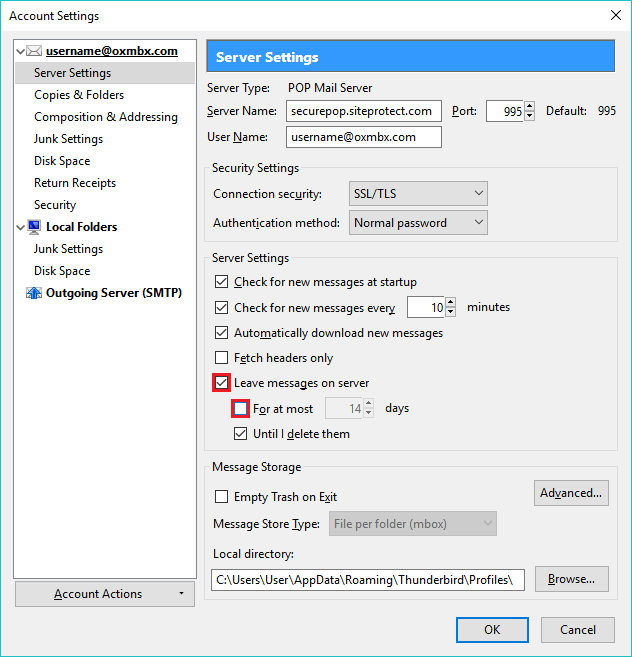
Task: Collapse the username@oxmbx.com account tree
Action: [x=21, y=51]
